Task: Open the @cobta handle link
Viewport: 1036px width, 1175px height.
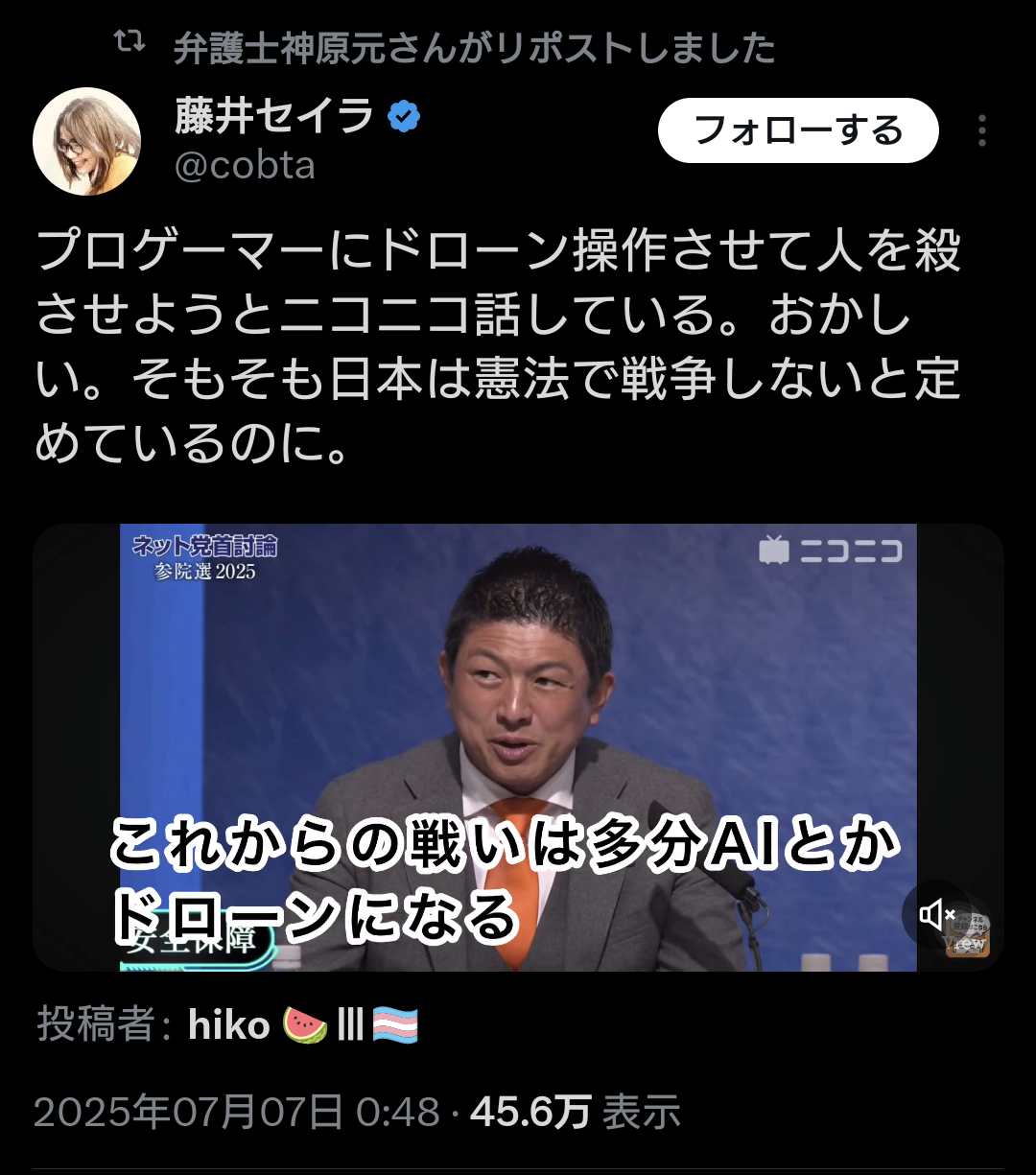Action: (246, 165)
